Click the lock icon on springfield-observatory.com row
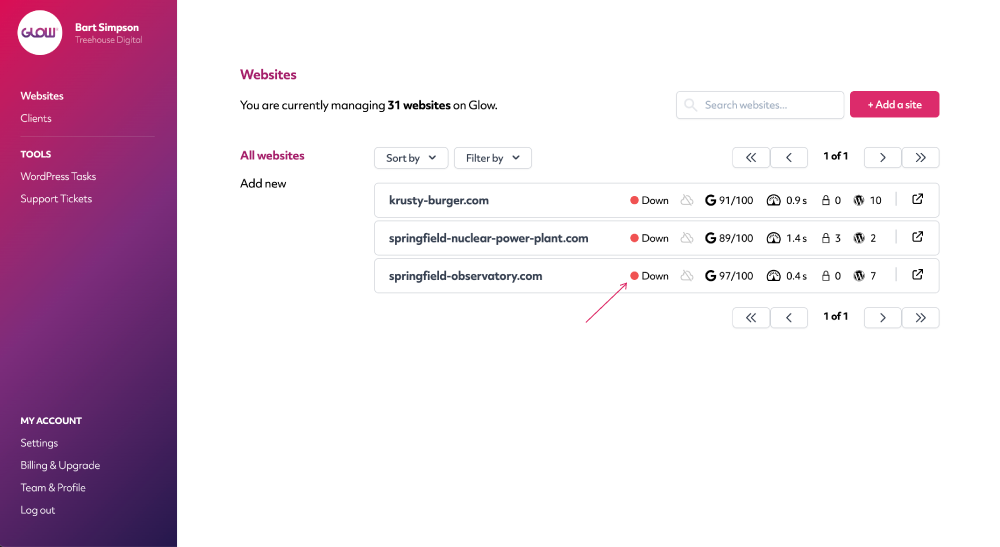 pyautogui.click(x=826, y=275)
